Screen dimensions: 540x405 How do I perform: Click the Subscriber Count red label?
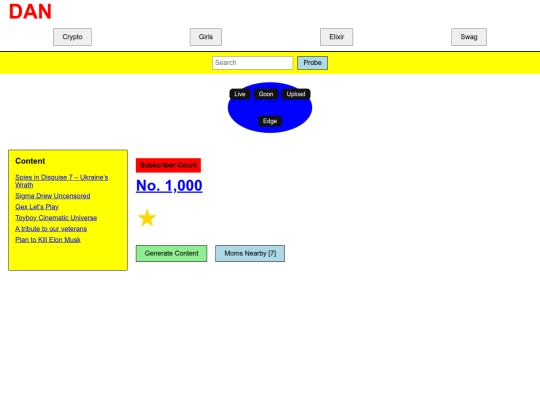(168, 165)
